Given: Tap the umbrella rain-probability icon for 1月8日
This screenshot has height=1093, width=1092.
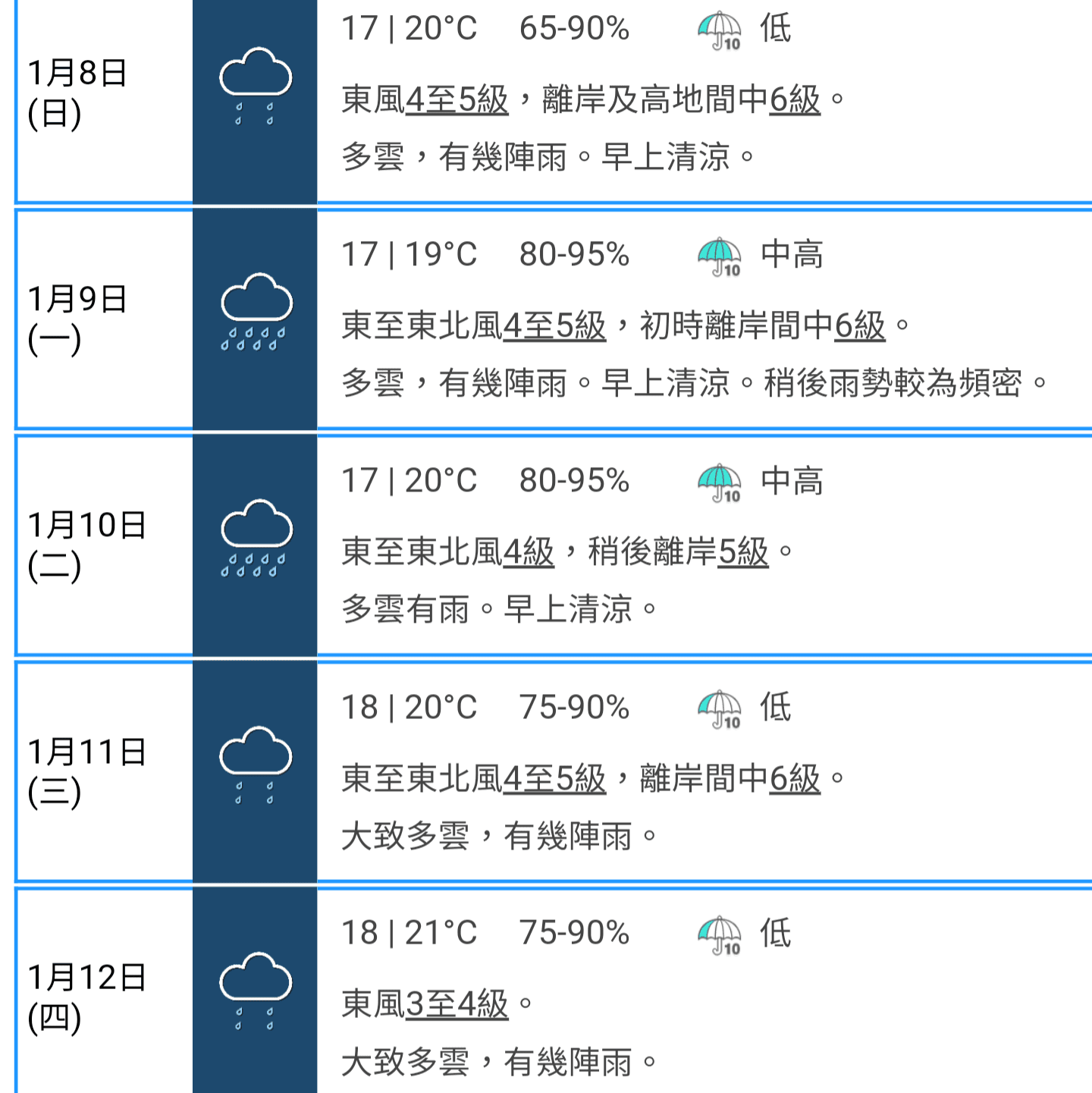Looking at the screenshot, I should click(719, 31).
